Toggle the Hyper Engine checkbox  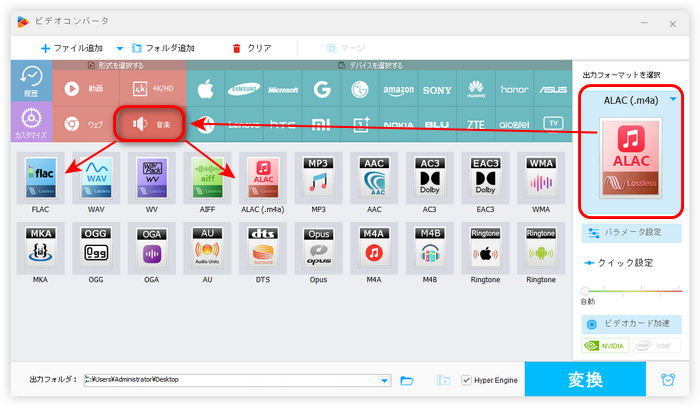[466, 380]
